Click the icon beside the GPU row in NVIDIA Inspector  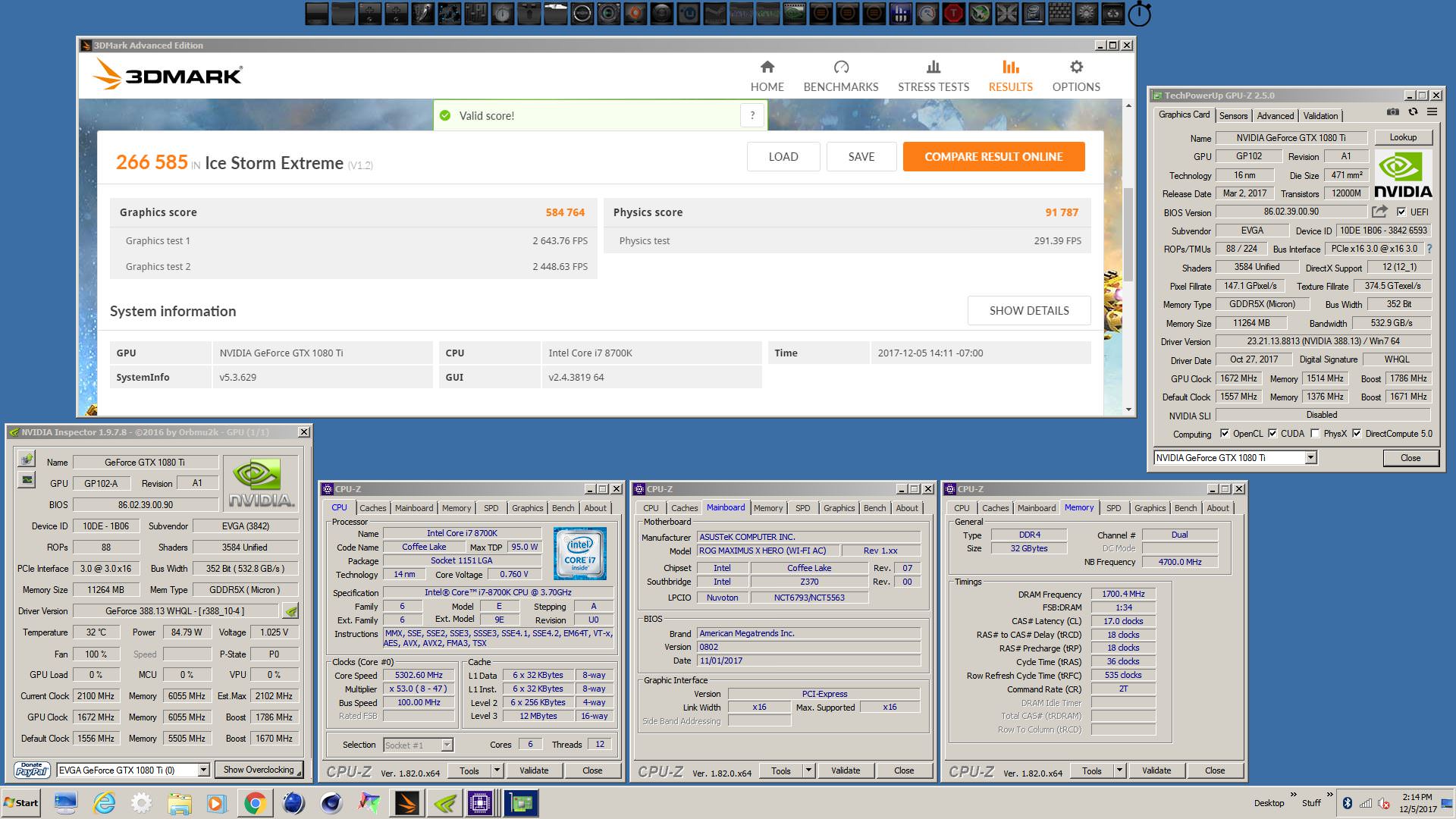27,480
